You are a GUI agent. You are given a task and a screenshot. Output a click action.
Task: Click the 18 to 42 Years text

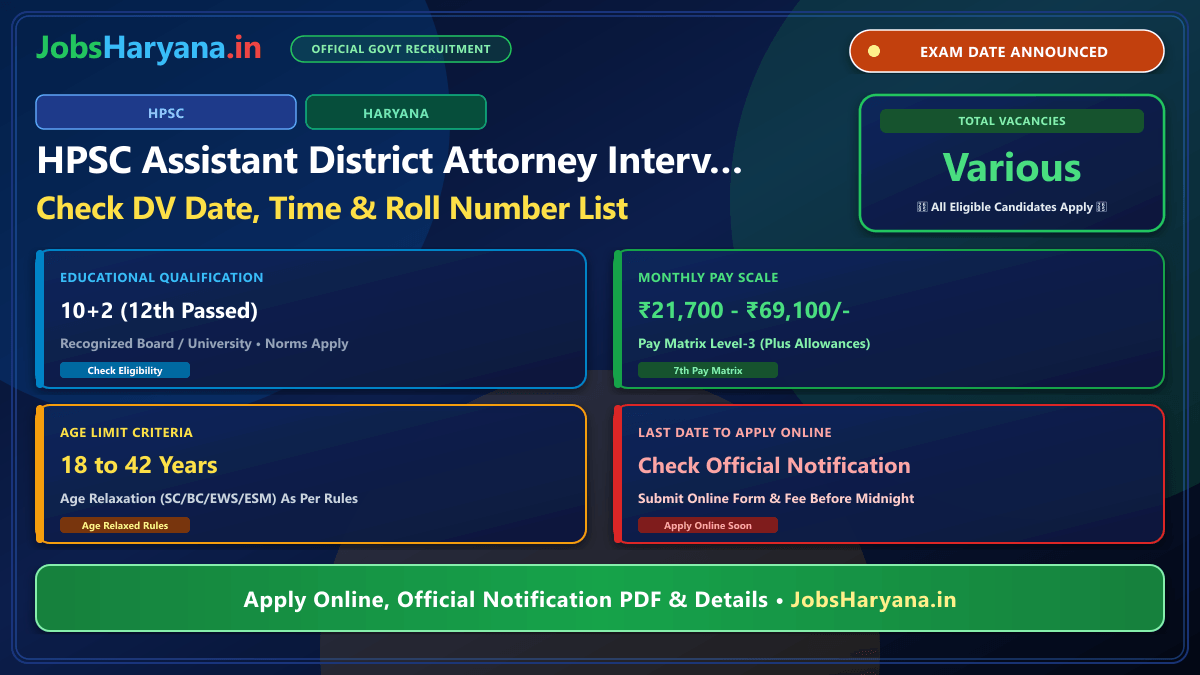(139, 465)
